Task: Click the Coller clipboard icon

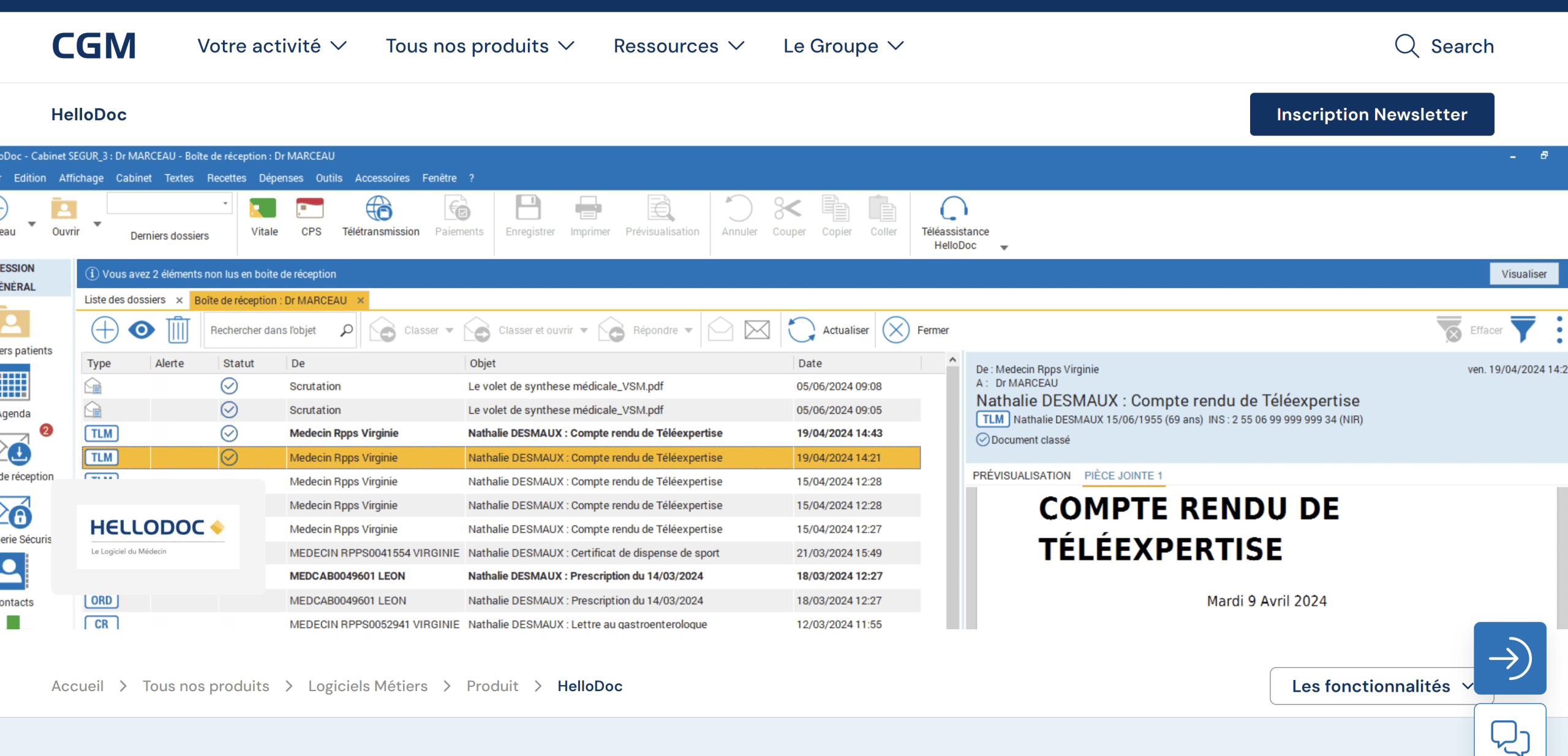Action: (883, 208)
